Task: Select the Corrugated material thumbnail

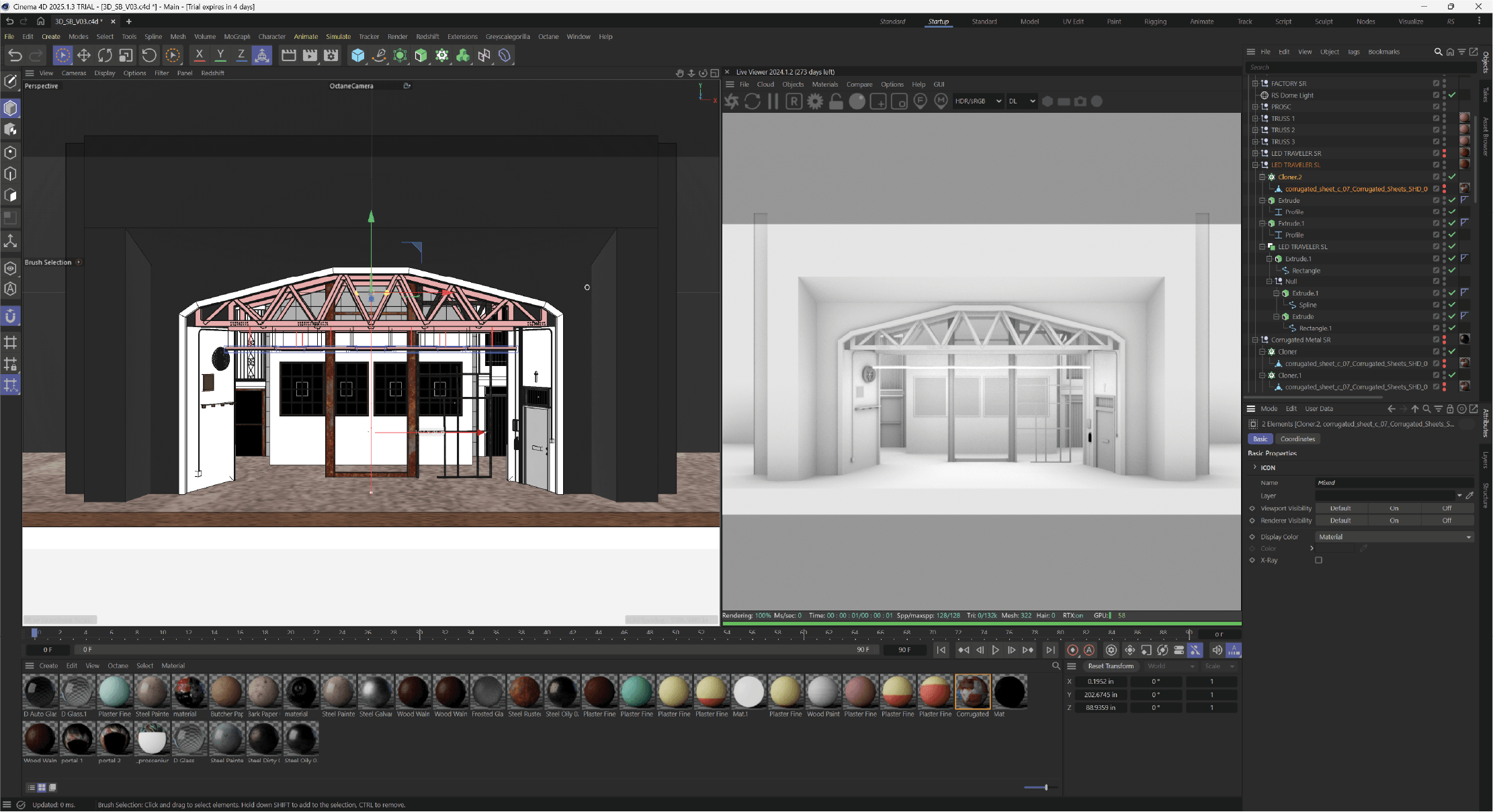Action: coord(972,692)
